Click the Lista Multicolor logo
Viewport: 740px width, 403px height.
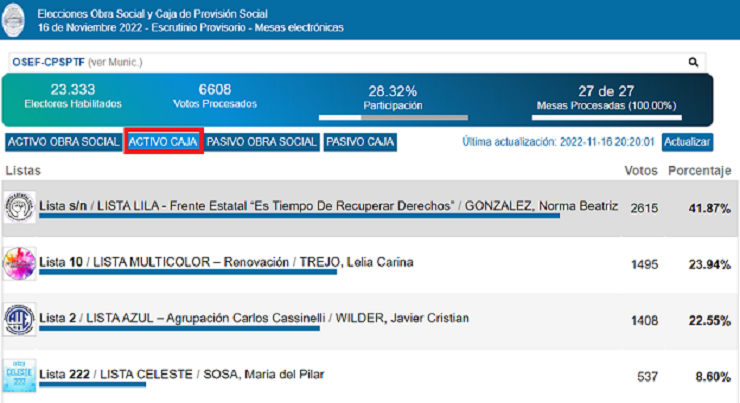[20, 264]
